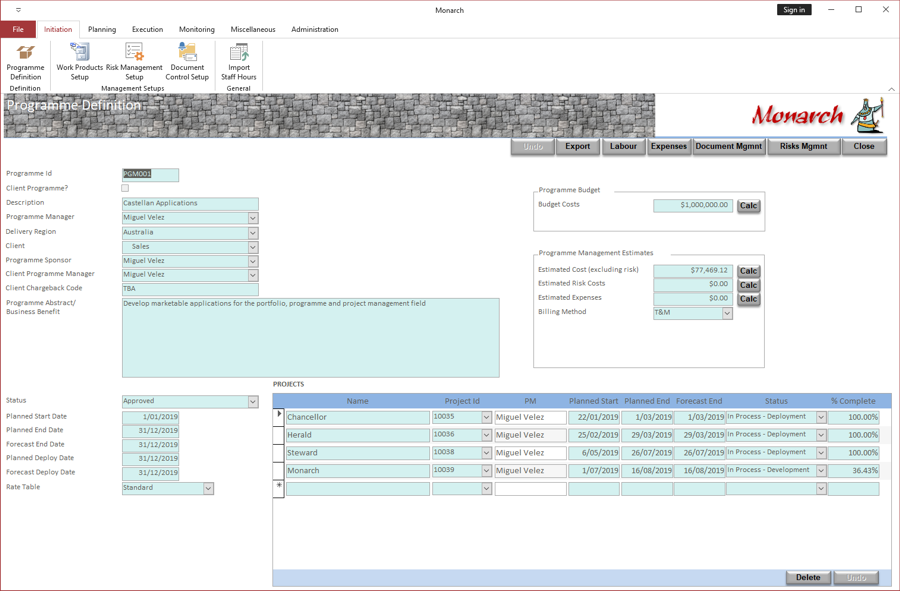The height and width of the screenshot is (591, 900).
Task: Select the Planned Start Date field
Action: [150, 417]
